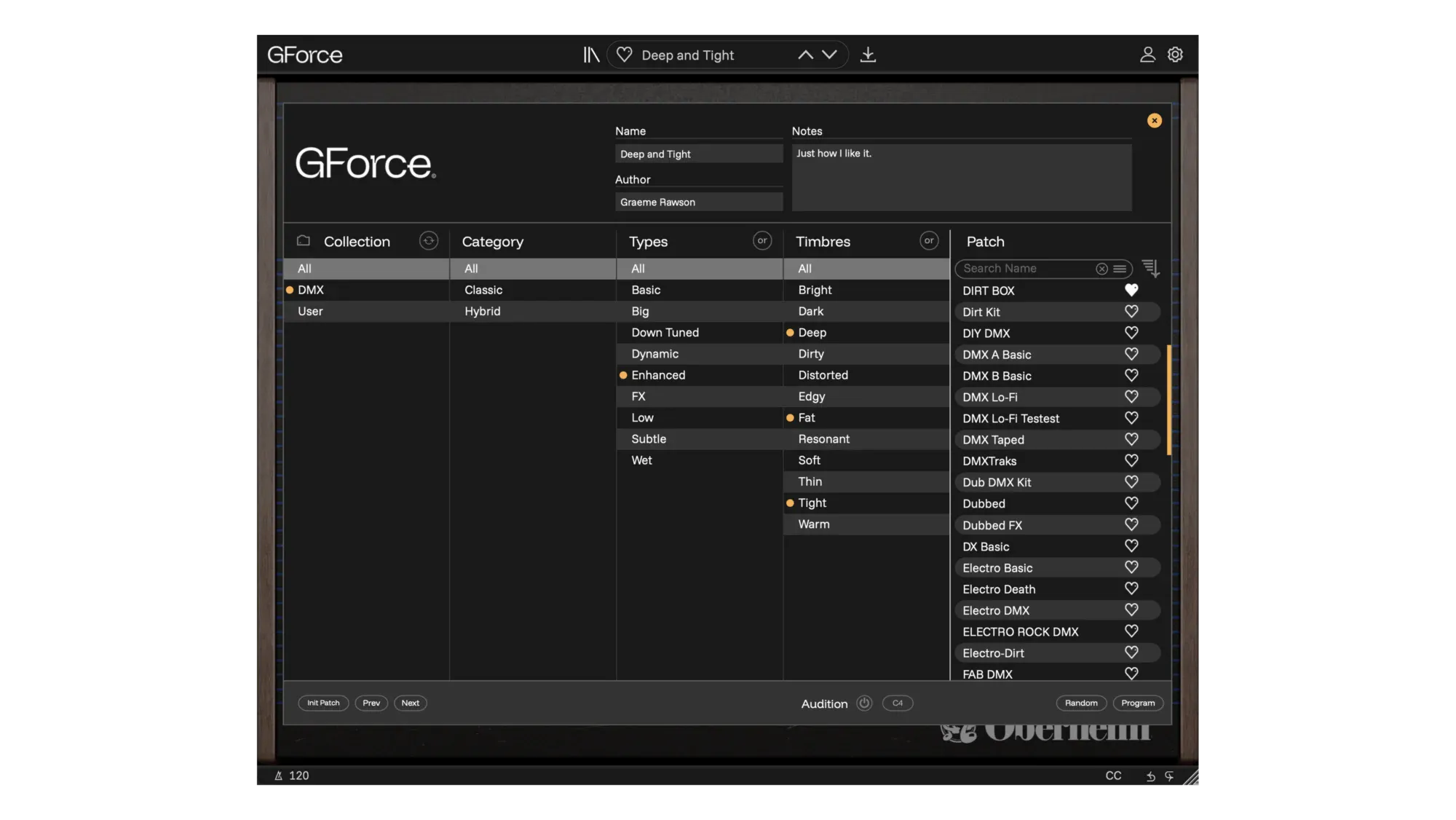Toggle the Timbres and/or filter mode
This screenshot has width=1456, height=820.
pyautogui.click(x=929, y=240)
